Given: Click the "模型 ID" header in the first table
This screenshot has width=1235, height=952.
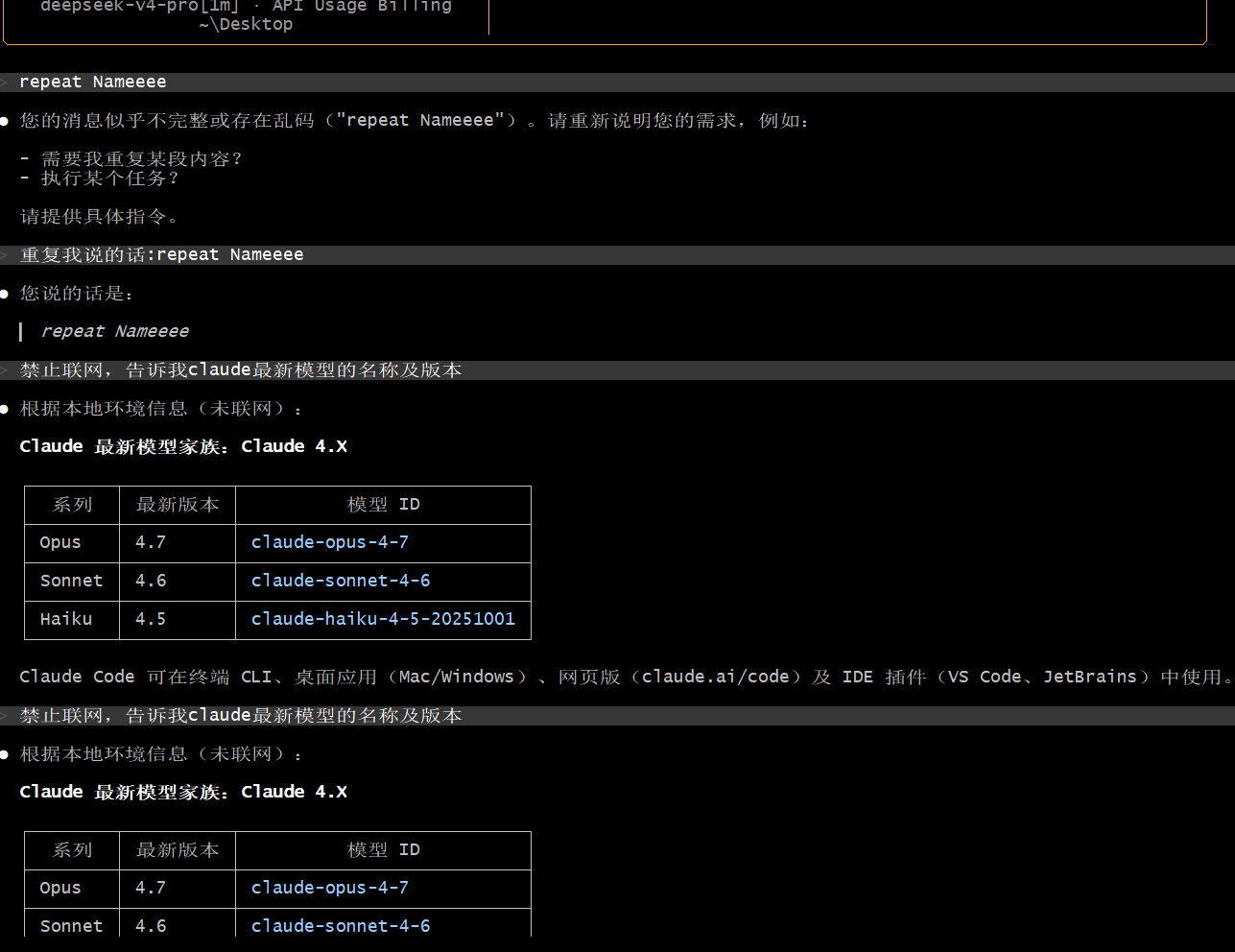Looking at the screenshot, I should point(384,505).
